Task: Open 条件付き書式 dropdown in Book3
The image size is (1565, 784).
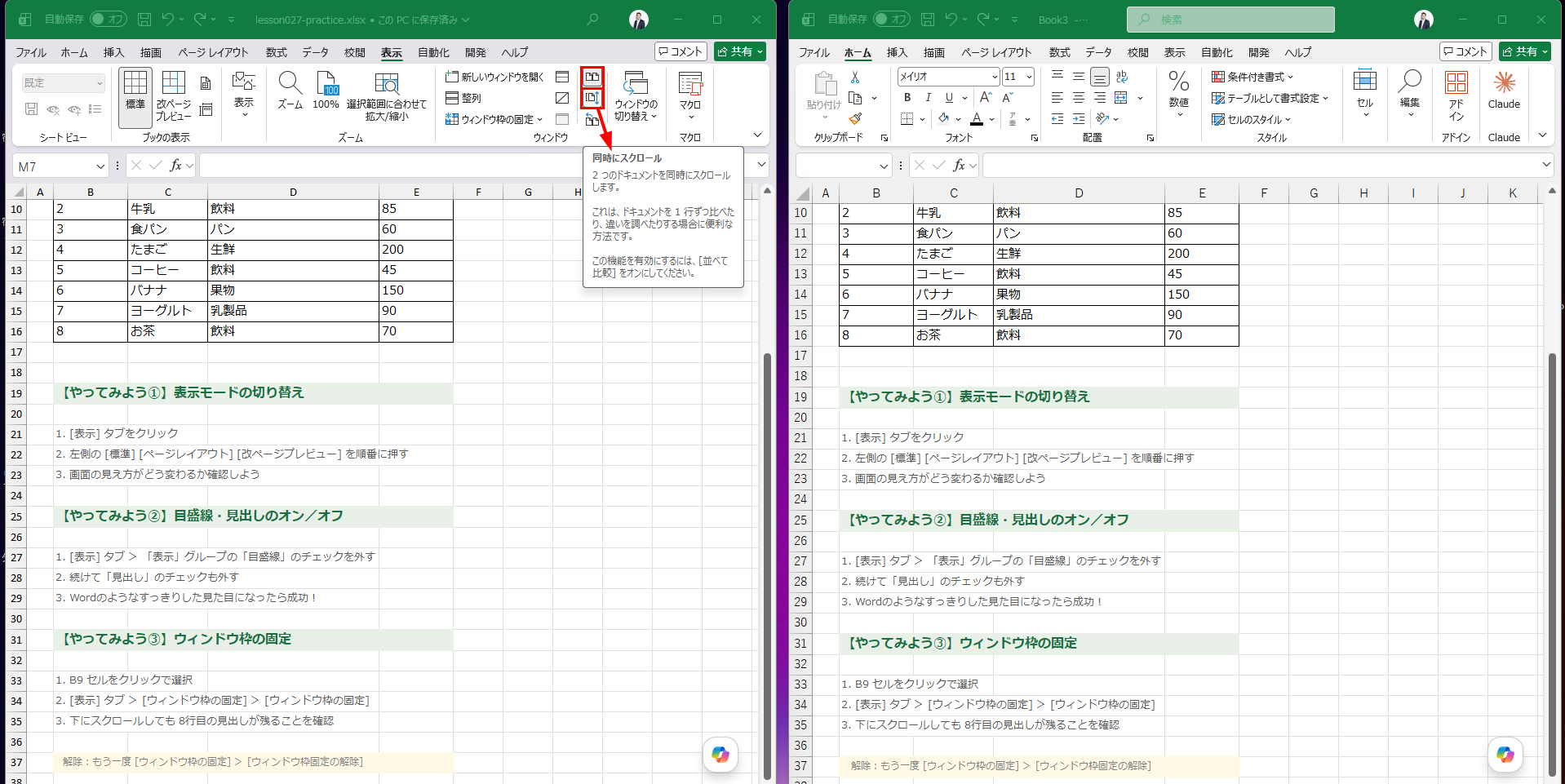Action: tap(1253, 77)
